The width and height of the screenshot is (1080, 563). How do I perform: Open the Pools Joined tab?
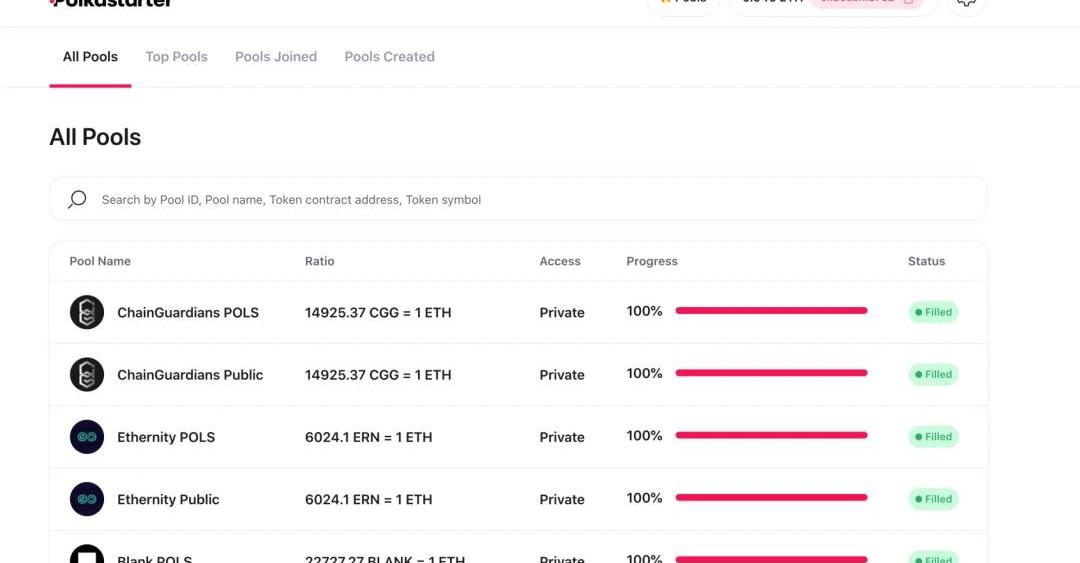click(276, 57)
